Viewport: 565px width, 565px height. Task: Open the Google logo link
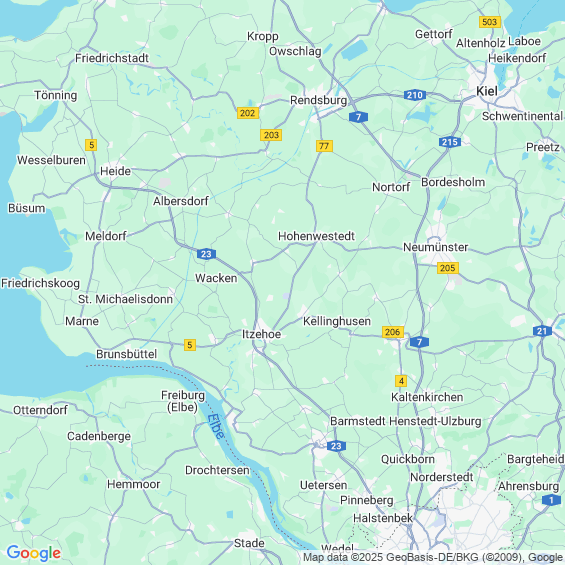[34, 553]
